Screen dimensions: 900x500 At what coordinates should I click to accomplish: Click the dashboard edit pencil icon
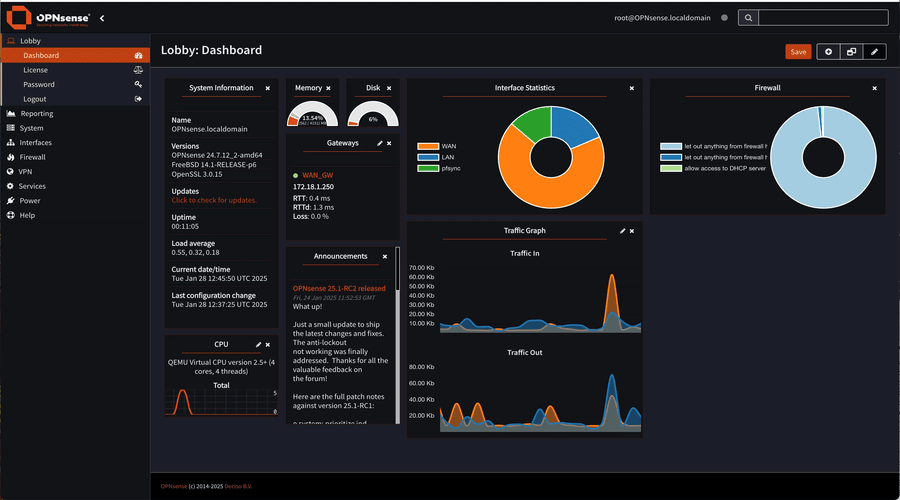coord(874,52)
